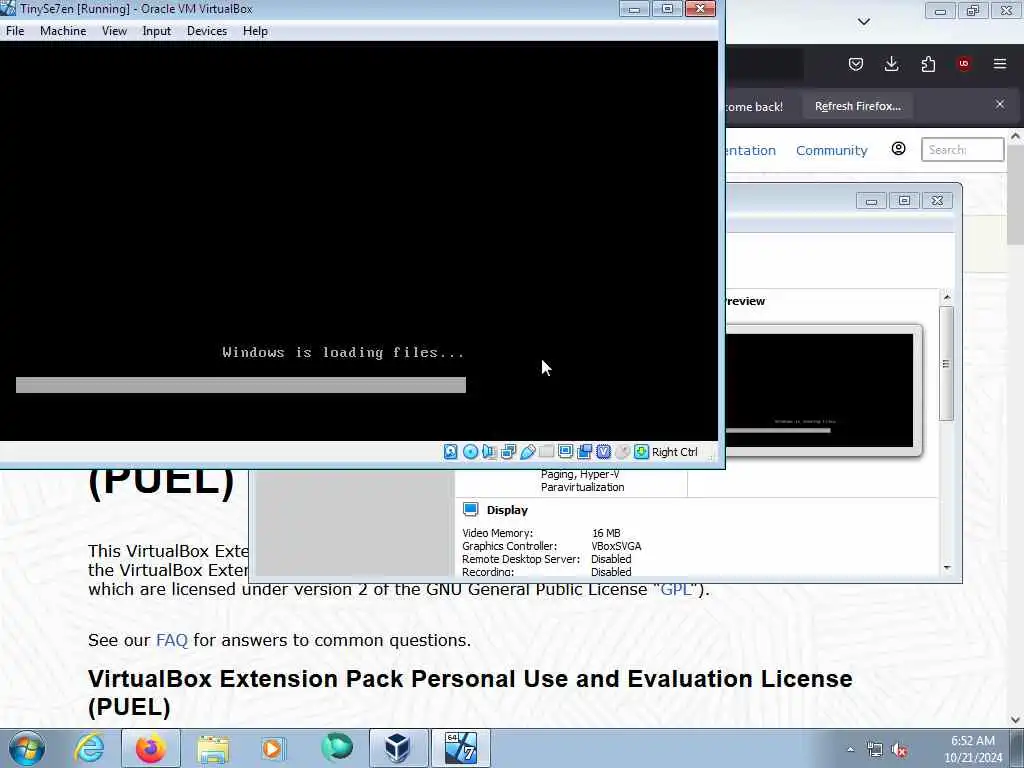Click the green round app icon on taskbar
The height and width of the screenshot is (768, 1024).
336,748
